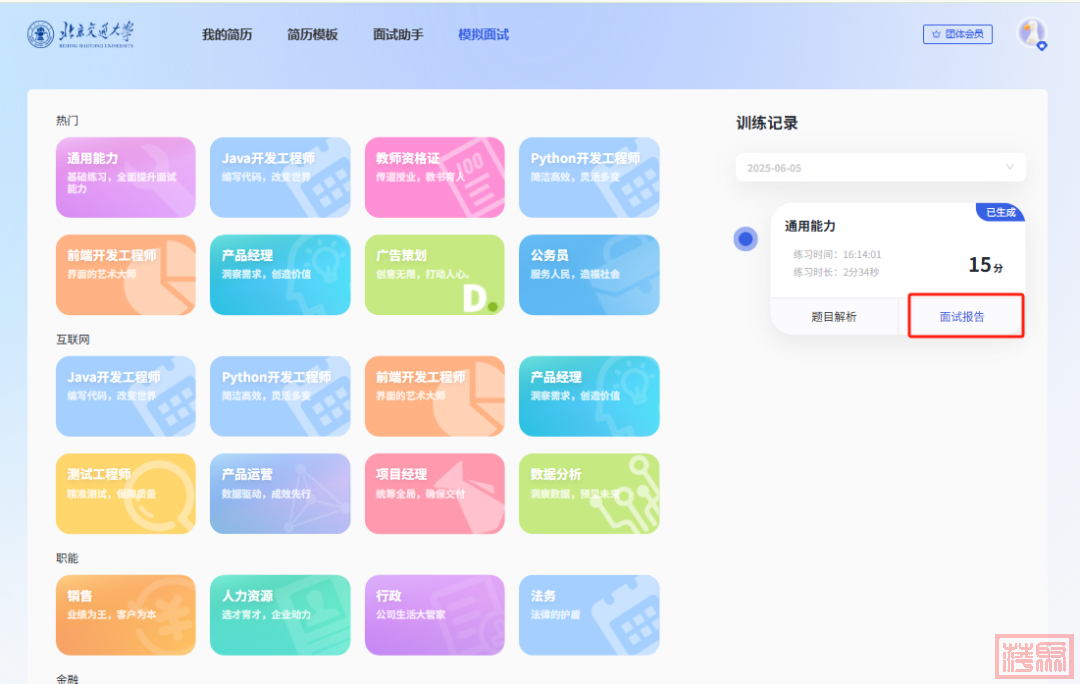Open the user avatar profile icon
The image size is (1080, 684).
[x=1030, y=33]
